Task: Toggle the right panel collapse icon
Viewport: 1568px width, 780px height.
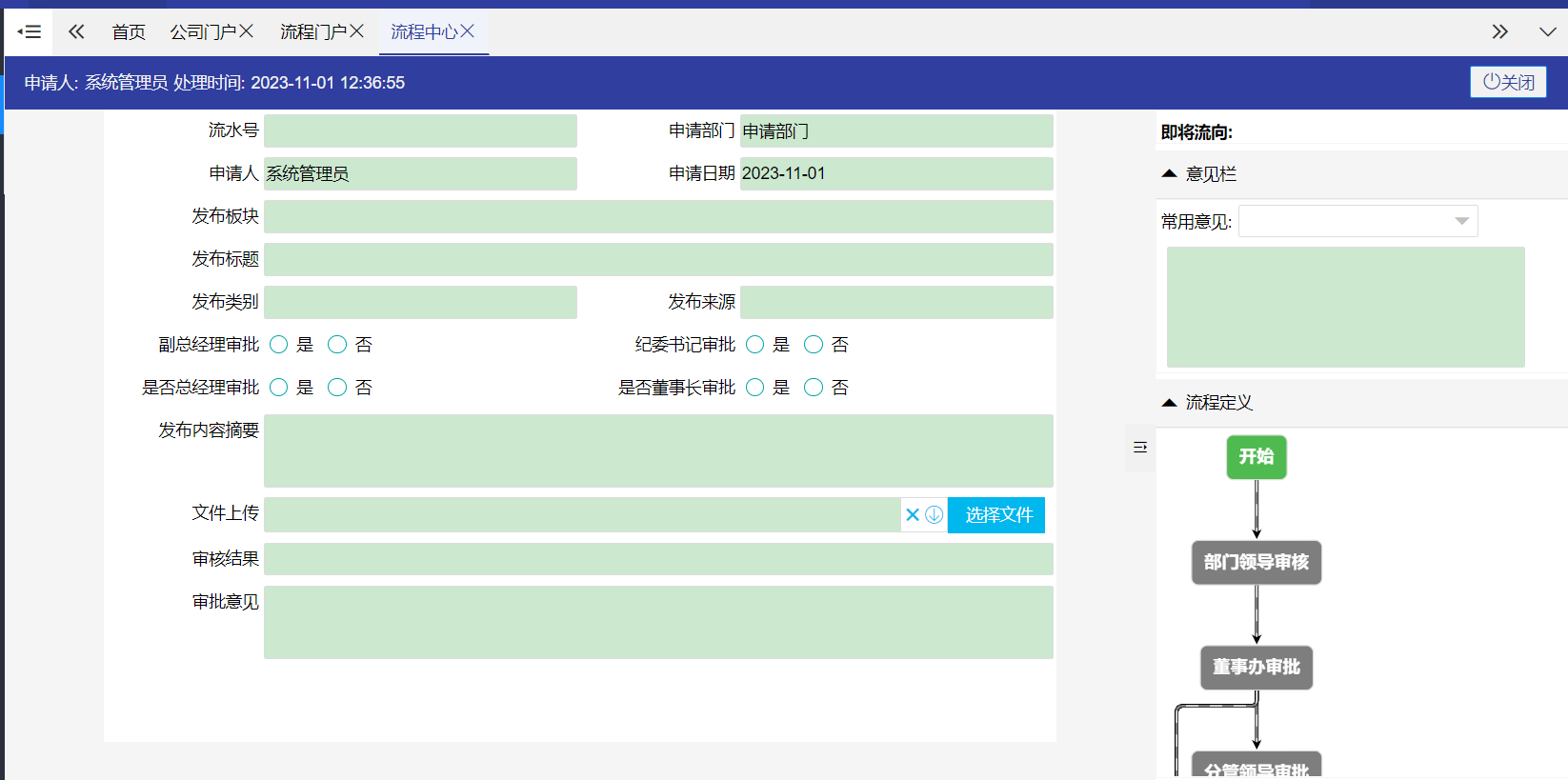Action: 1140,447
